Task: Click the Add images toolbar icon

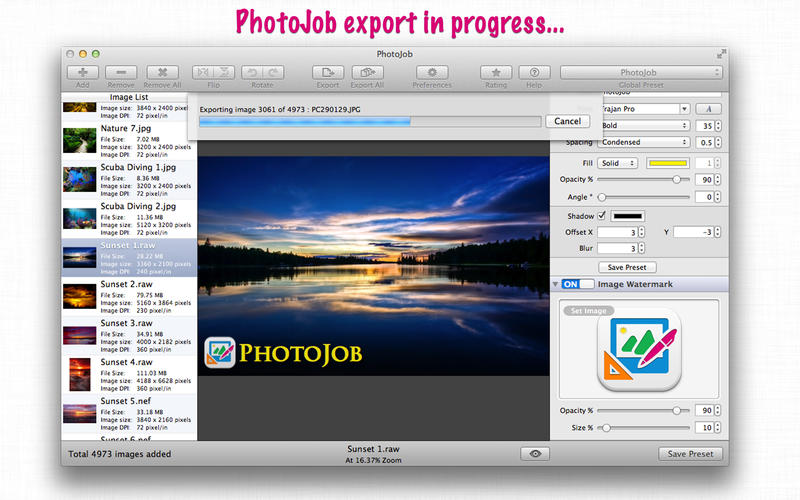Action: click(x=82, y=72)
